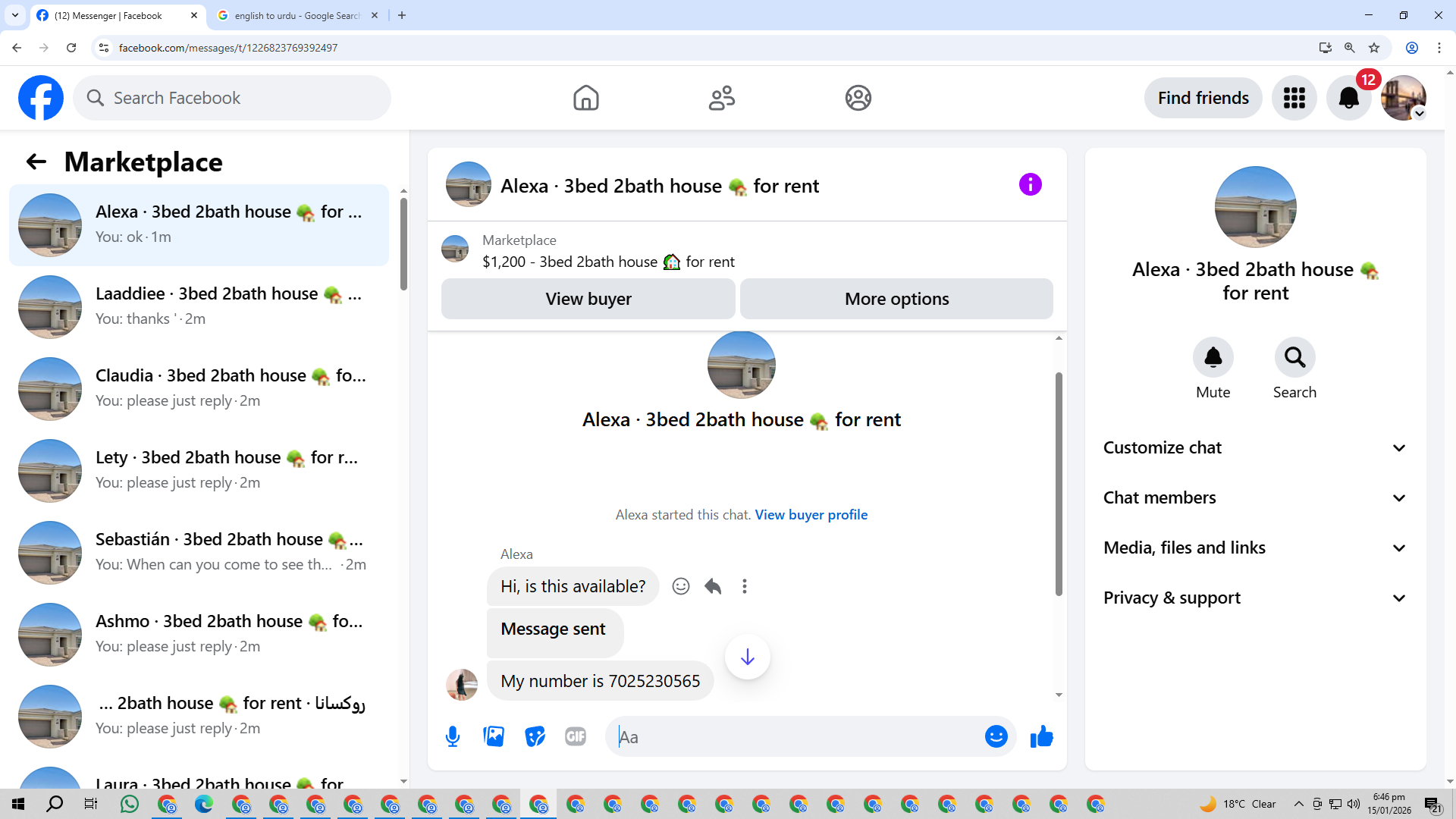This screenshot has width=1456, height=819.
Task: Toggle conversation information purple icon
Action: (1030, 184)
